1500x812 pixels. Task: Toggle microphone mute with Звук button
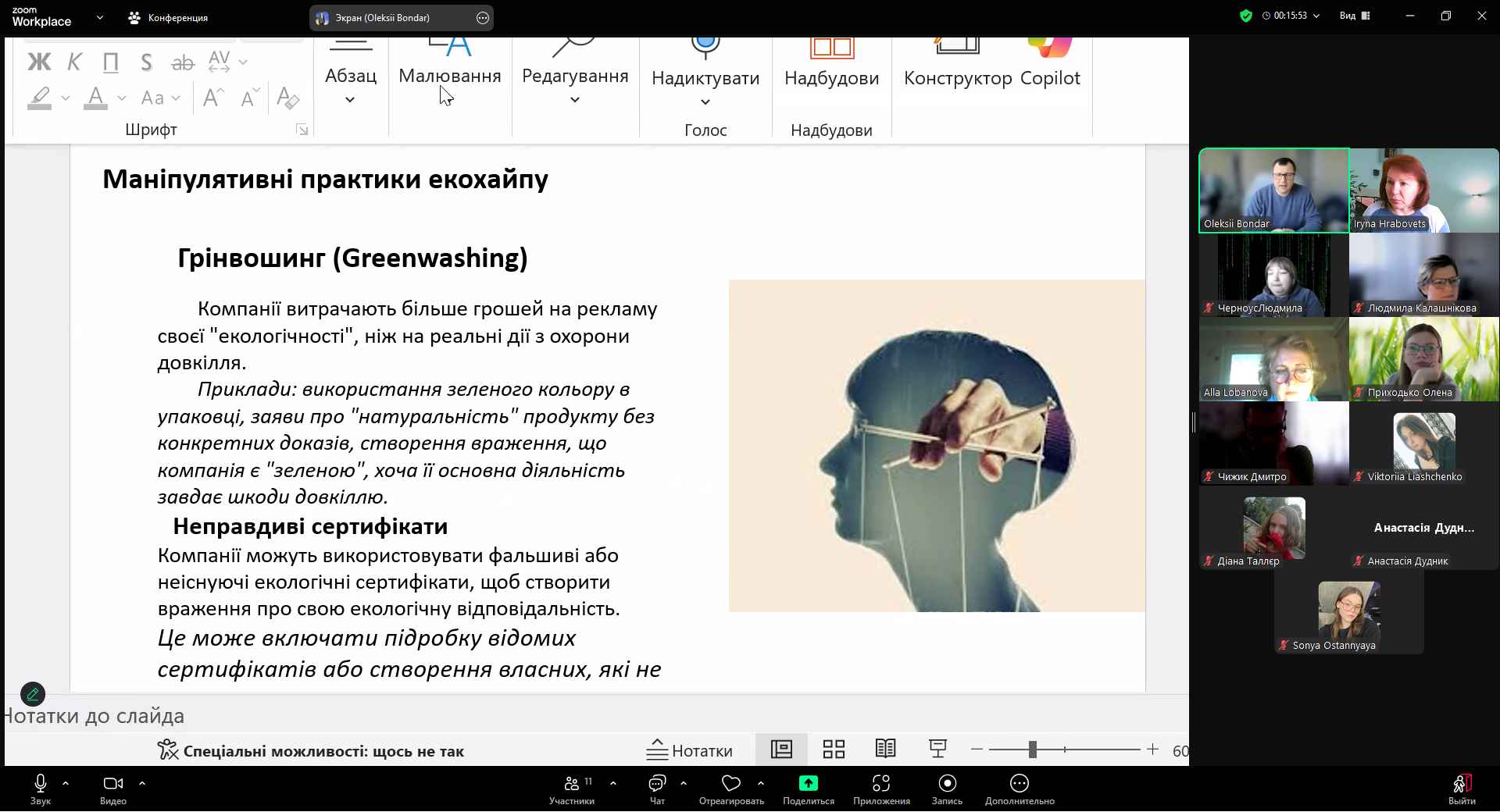pos(41,788)
